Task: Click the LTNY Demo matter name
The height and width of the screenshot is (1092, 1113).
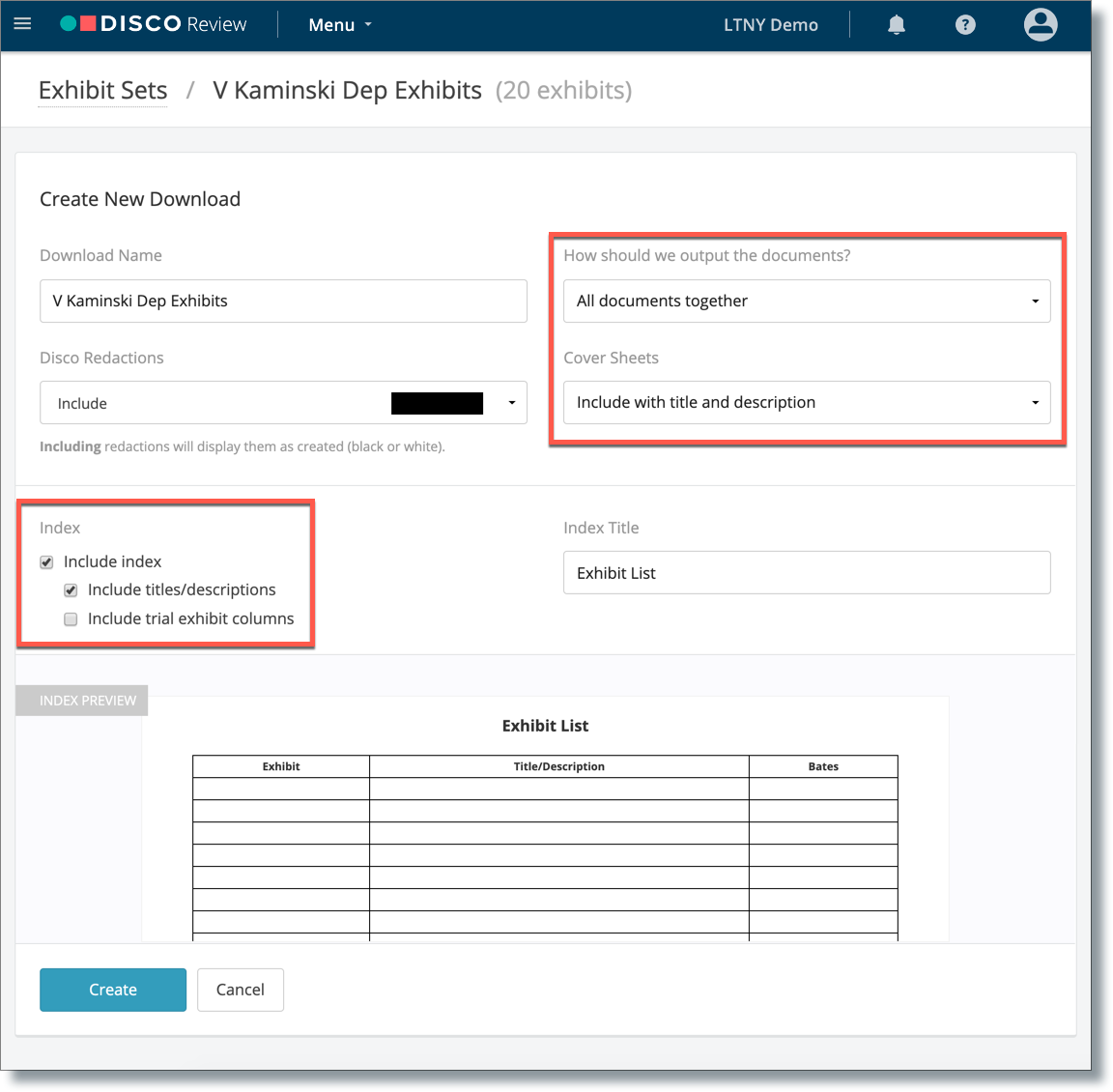Action: pyautogui.click(x=770, y=25)
